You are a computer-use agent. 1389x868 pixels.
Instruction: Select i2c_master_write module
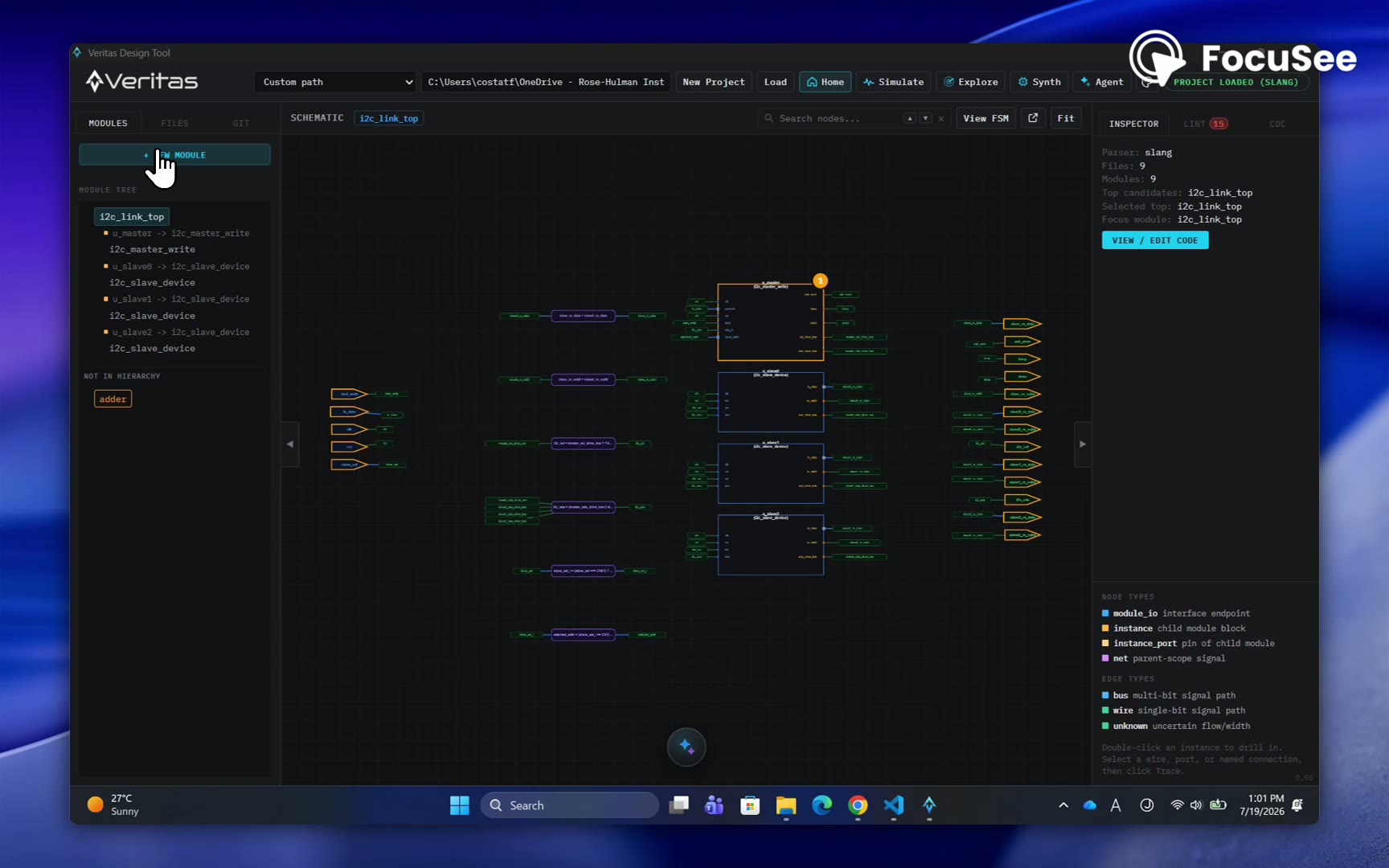(x=152, y=249)
